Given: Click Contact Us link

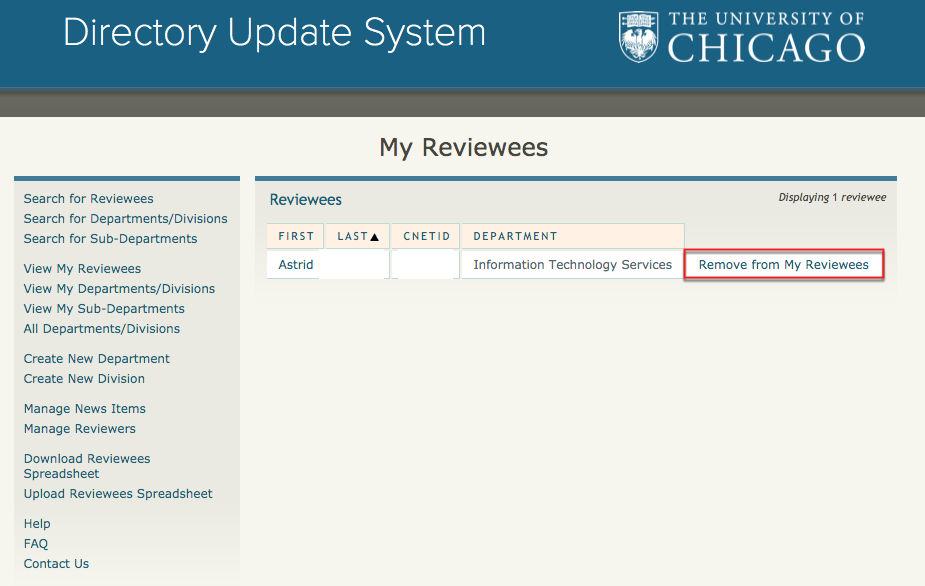Looking at the screenshot, I should tap(57, 564).
